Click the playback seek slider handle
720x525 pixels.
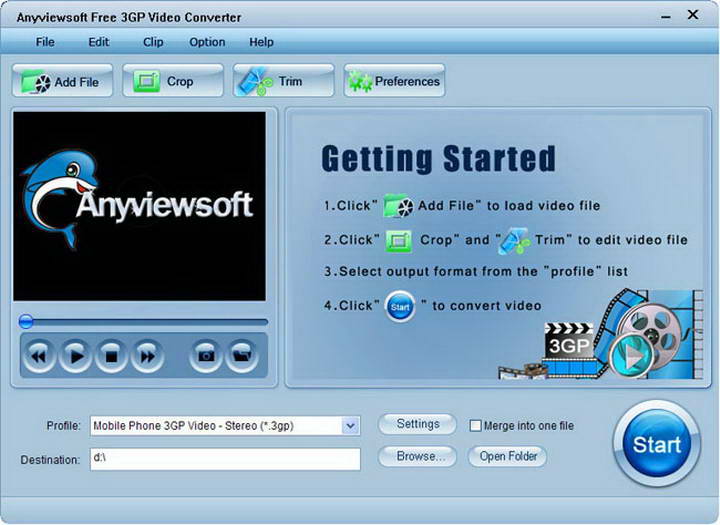pos(26,322)
